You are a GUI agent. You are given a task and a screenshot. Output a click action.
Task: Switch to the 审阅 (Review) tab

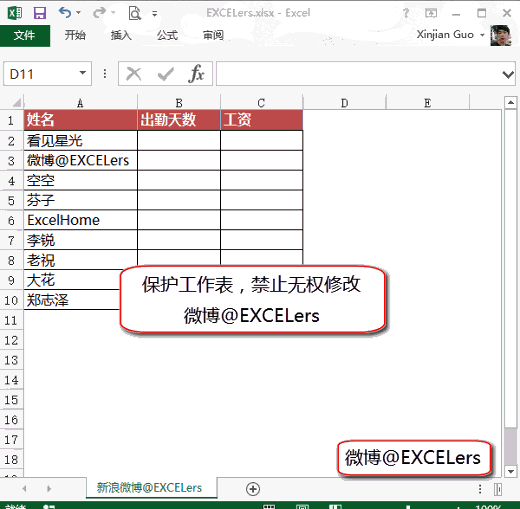(x=214, y=35)
